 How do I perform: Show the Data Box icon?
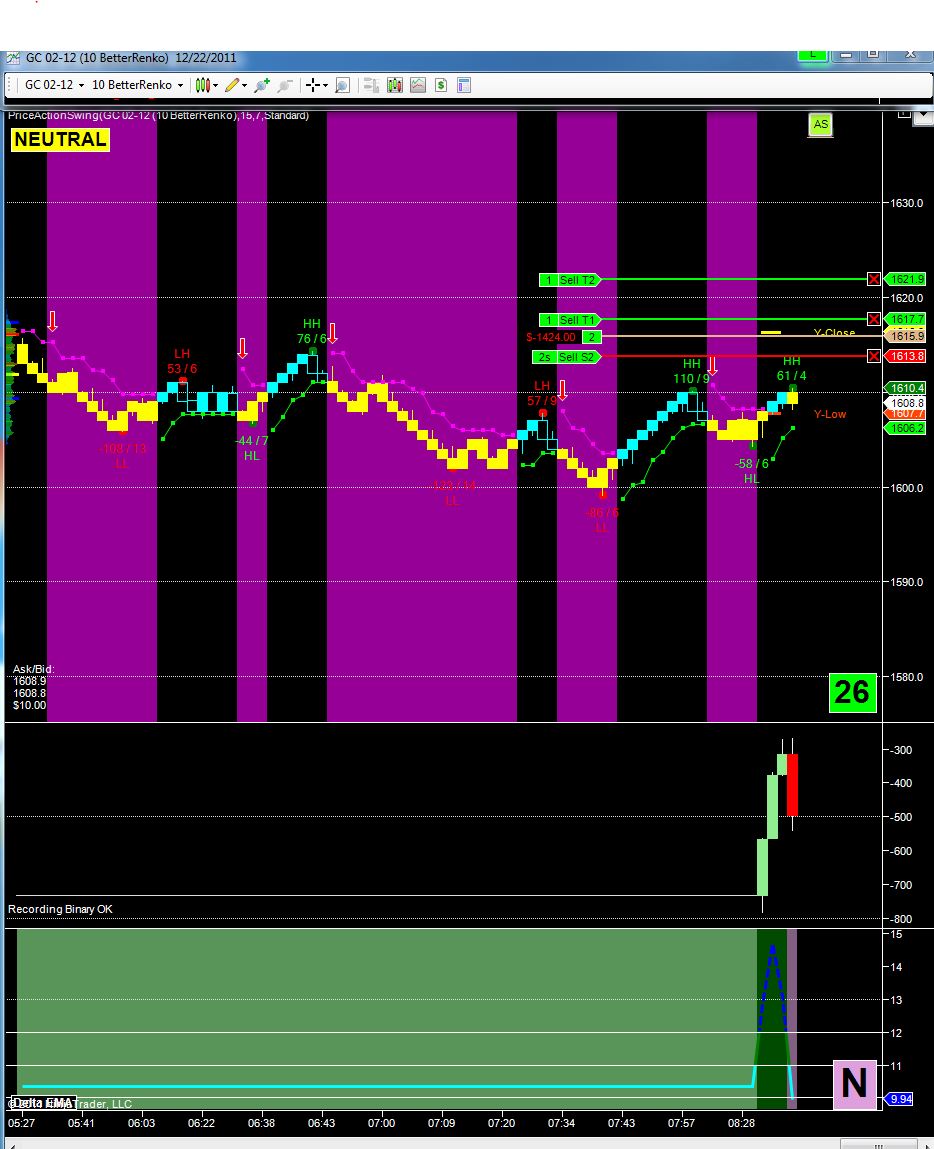point(371,85)
